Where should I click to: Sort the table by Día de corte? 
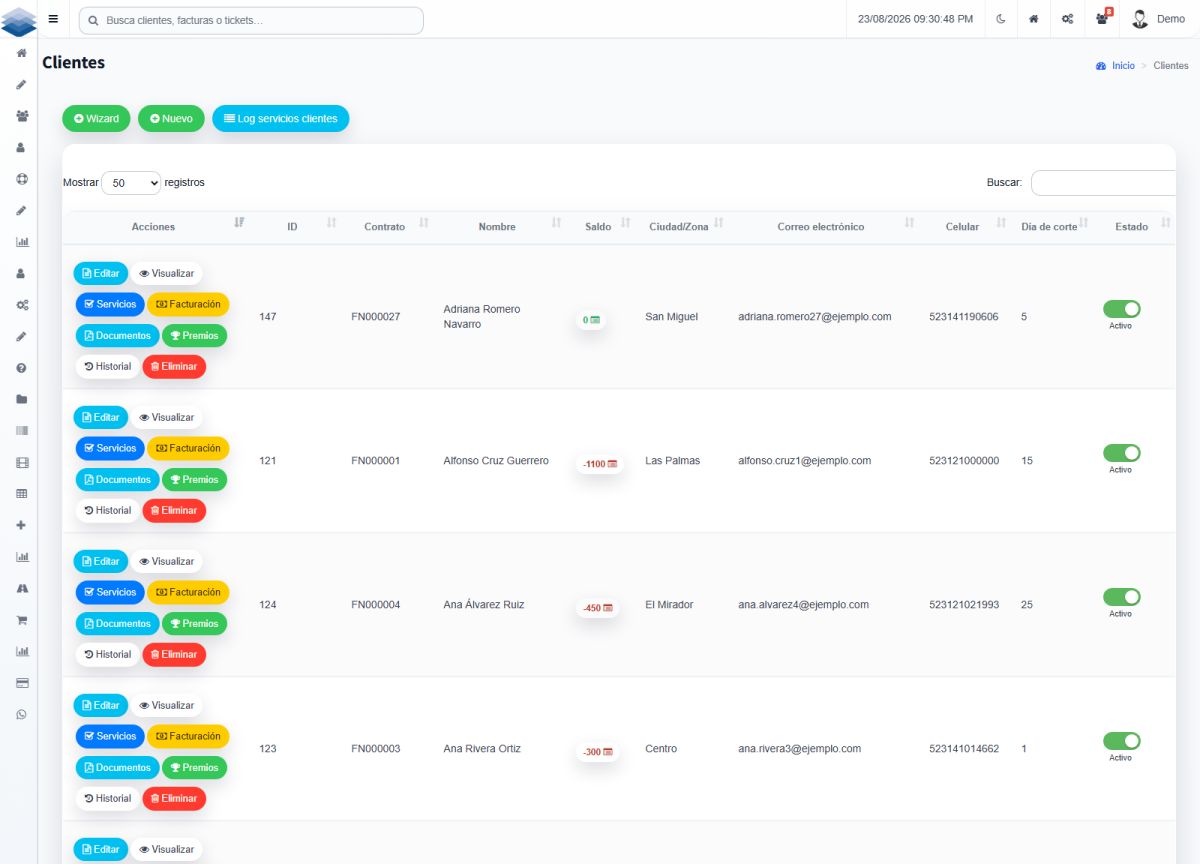tap(1049, 227)
